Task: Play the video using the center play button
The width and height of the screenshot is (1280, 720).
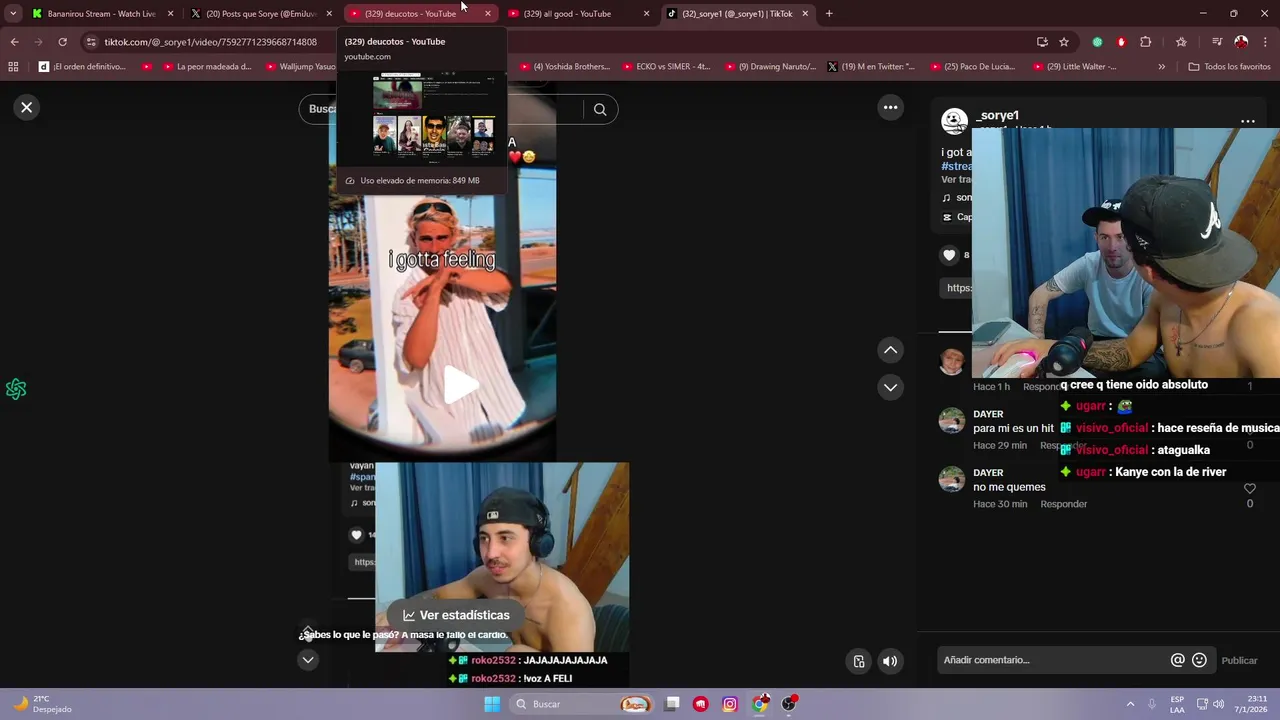Action: pyautogui.click(x=461, y=385)
